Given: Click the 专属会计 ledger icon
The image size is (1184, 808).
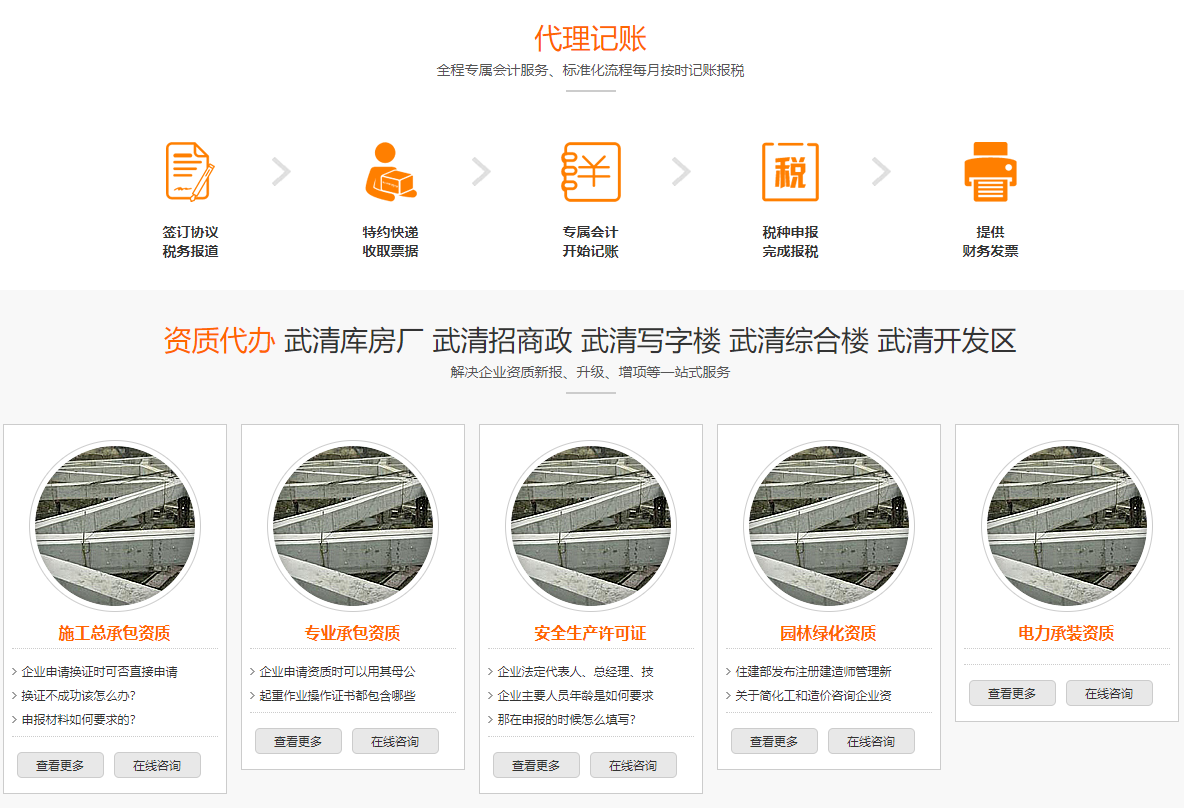Looking at the screenshot, I should pos(591,172).
